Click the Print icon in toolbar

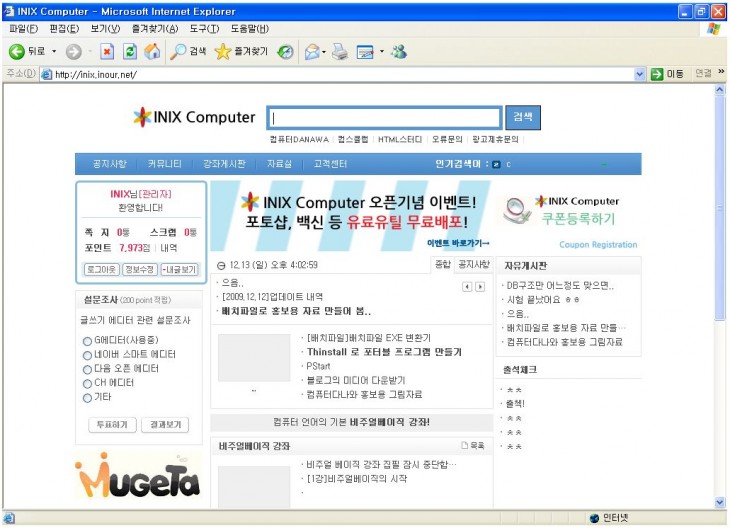tap(340, 52)
